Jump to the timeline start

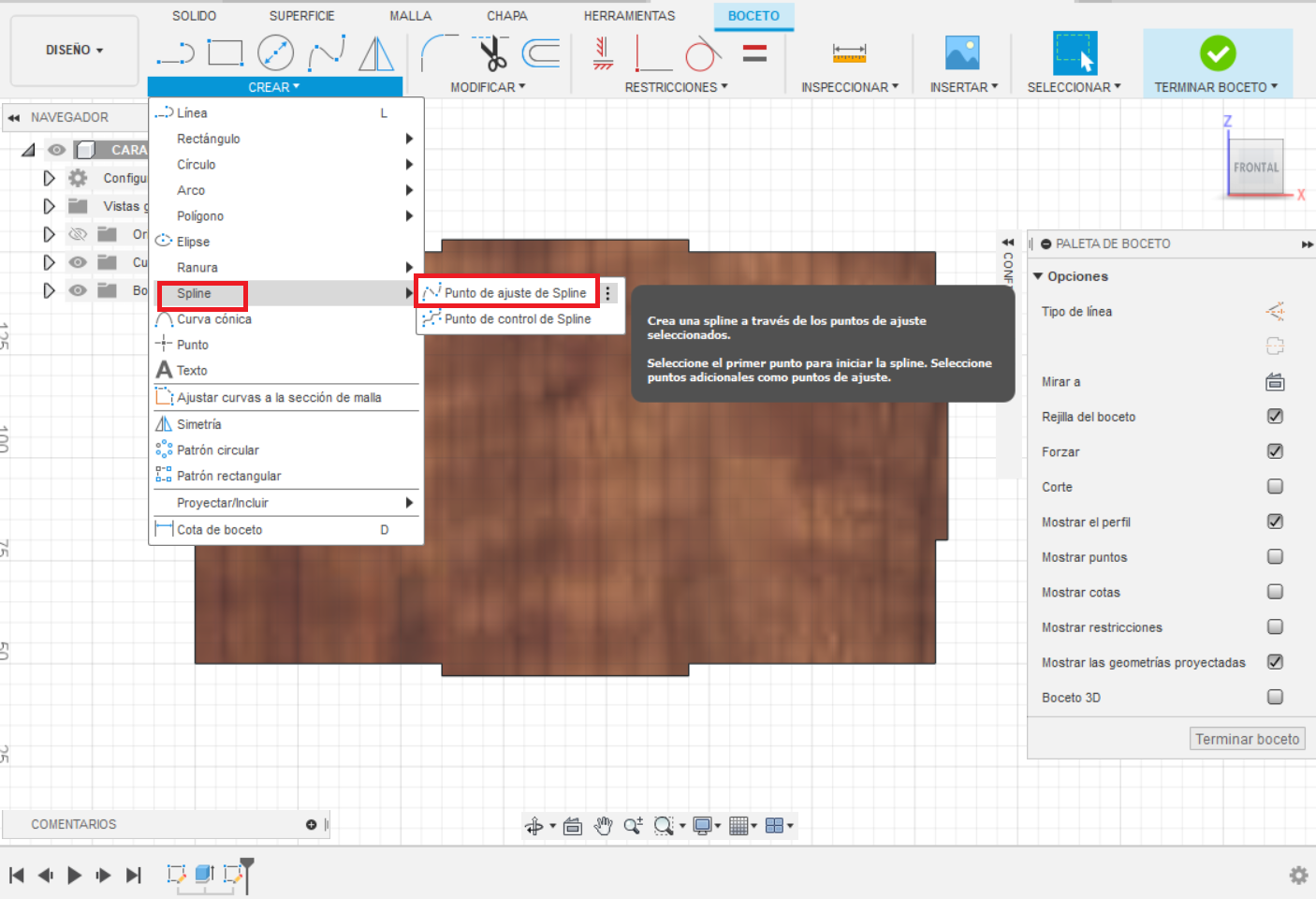click(x=17, y=875)
